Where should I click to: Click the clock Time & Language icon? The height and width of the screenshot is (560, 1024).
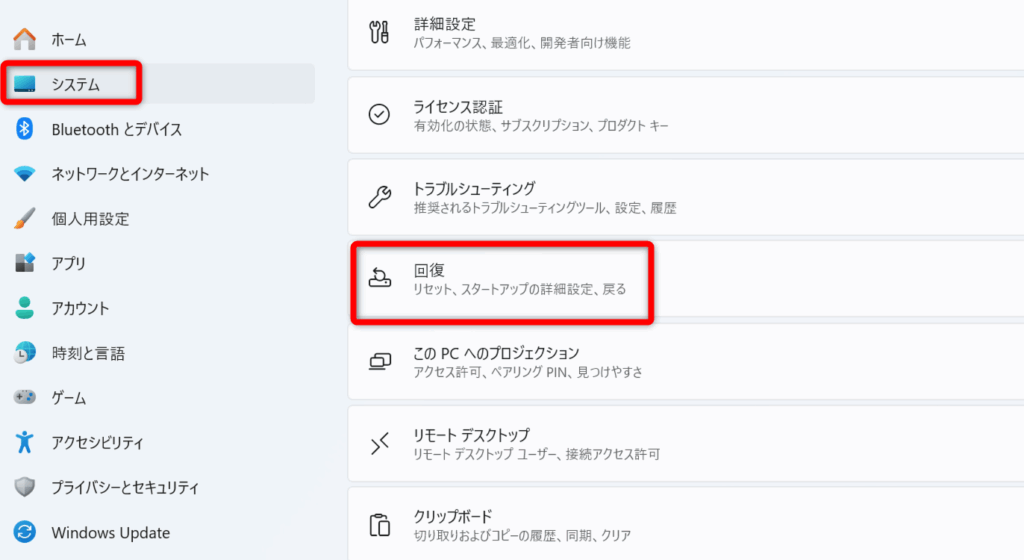(25, 353)
